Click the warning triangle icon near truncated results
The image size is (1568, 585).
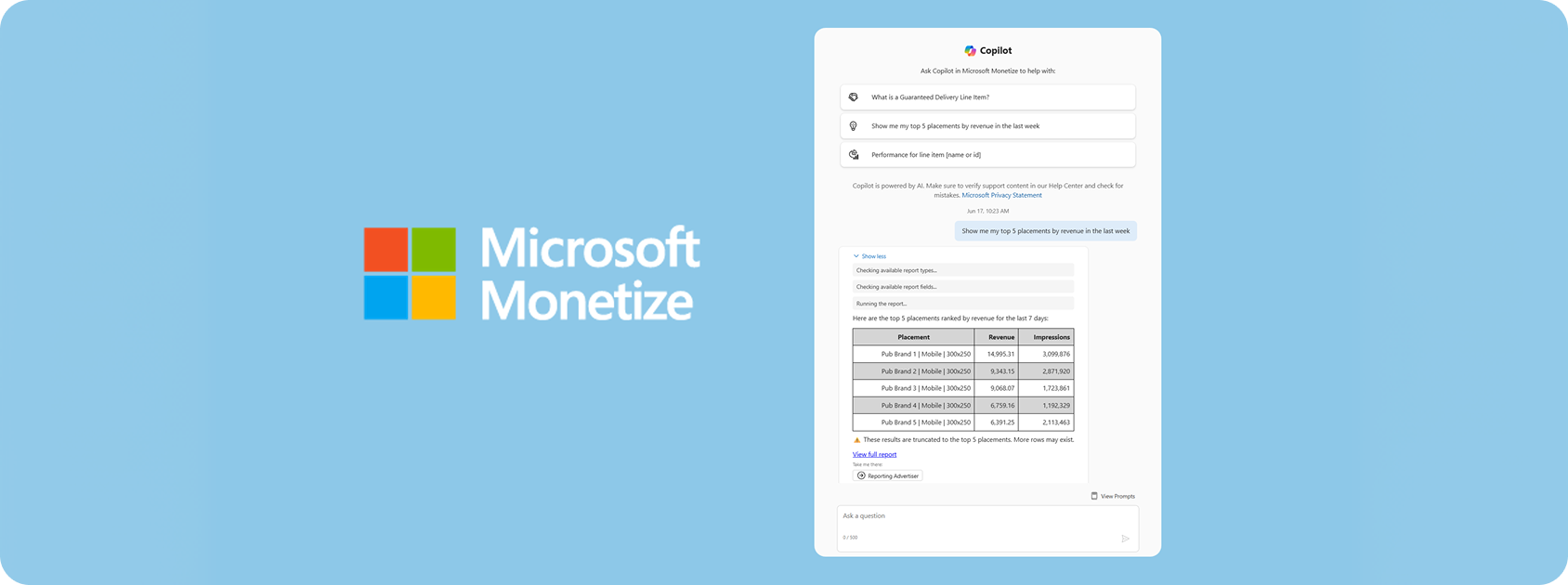(856, 440)
